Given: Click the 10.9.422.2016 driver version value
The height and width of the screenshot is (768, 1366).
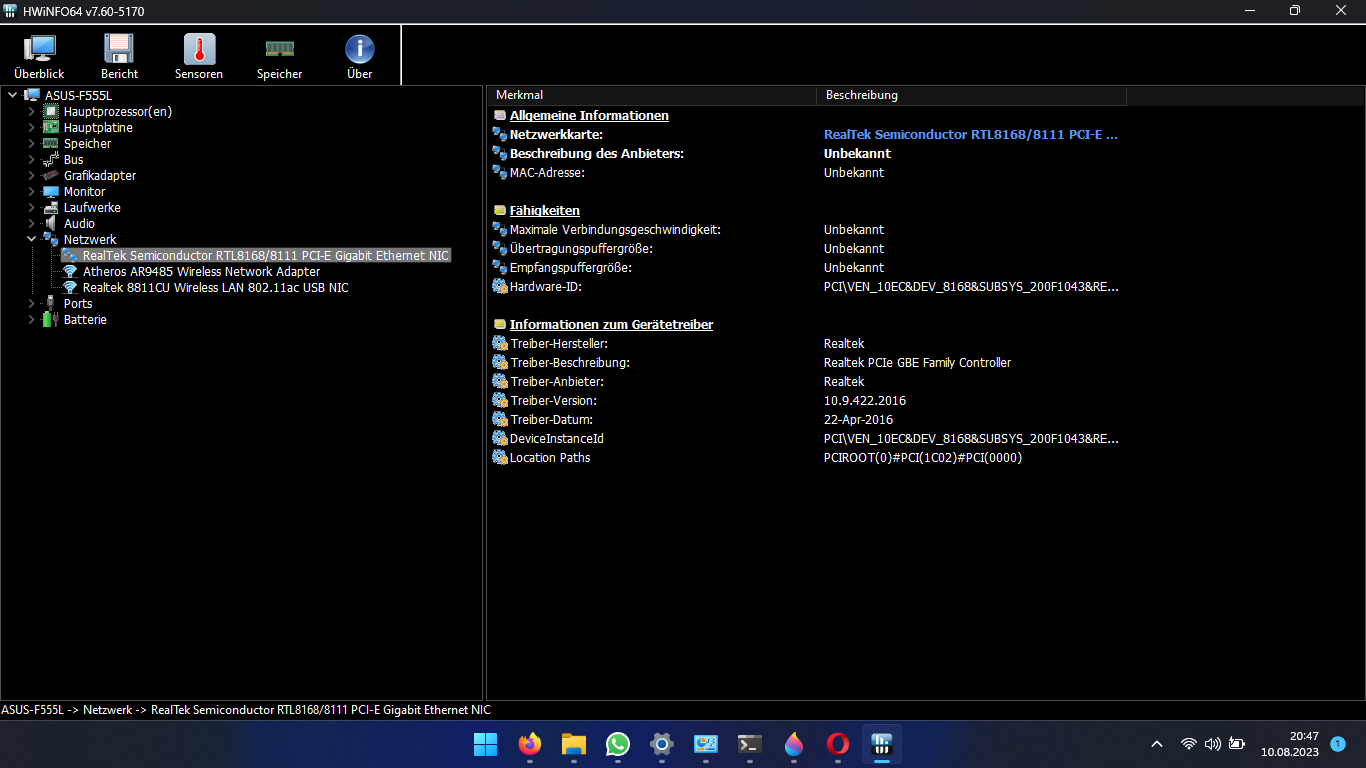Looking at the screenshot, I should pyautogui.click(x=865, y=400).
